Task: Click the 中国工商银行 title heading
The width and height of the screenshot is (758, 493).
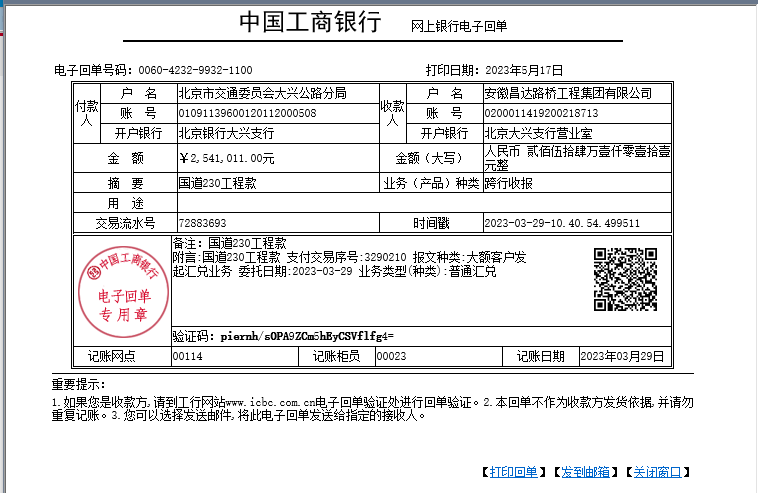Action: click(x=310, y=24)
